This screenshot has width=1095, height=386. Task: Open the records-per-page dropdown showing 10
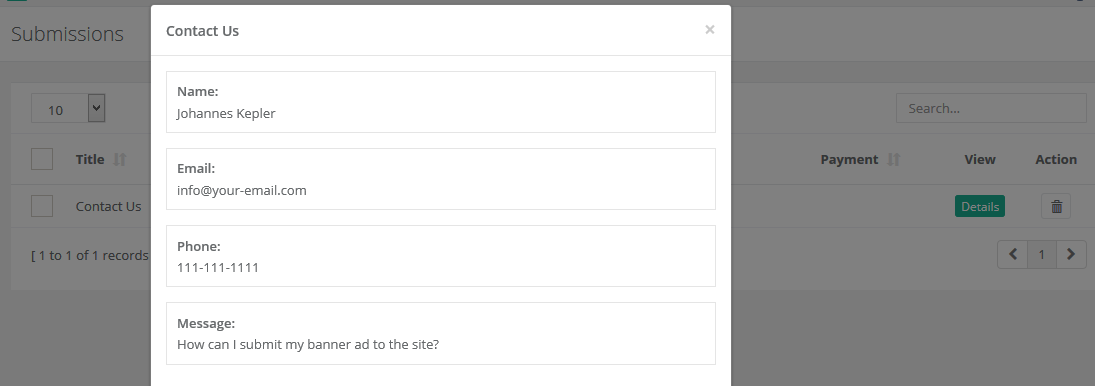click(68, 108)
